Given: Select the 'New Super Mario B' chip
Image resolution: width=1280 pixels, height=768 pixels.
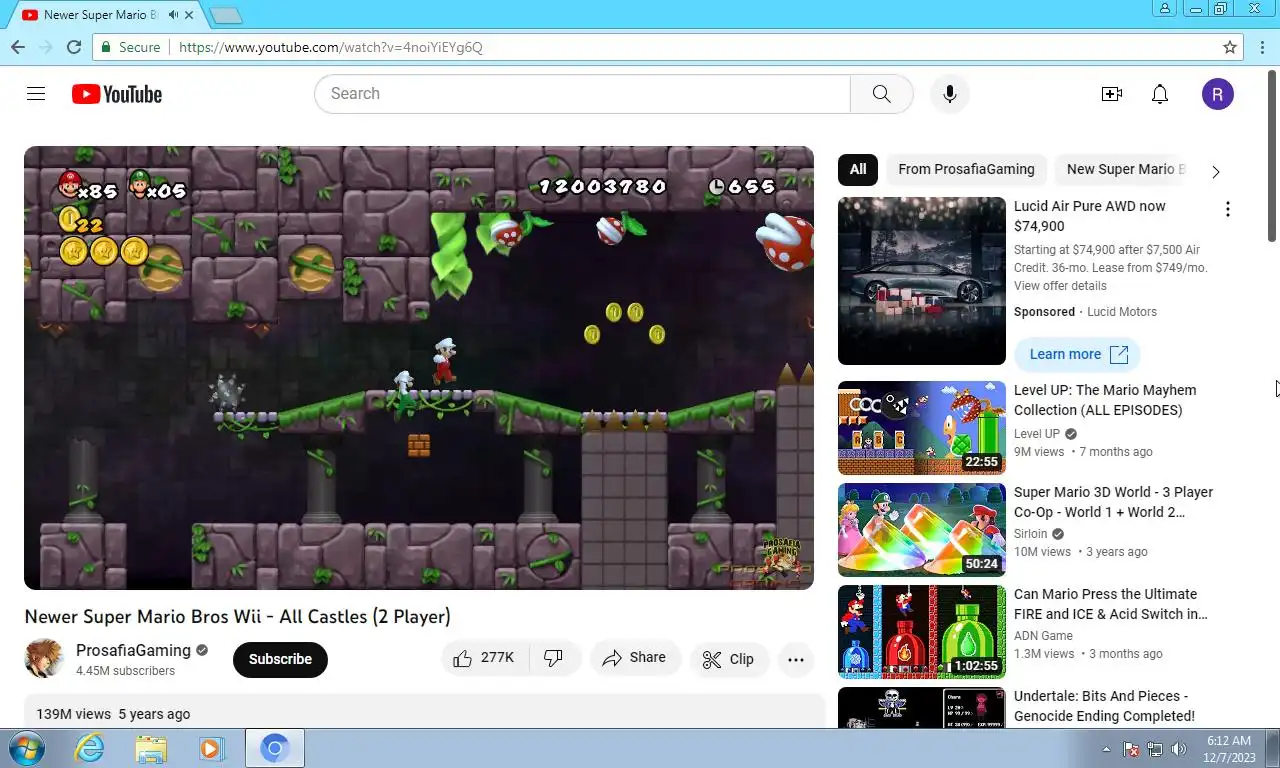Looking at the screenshot, I should click(x=1125, y=169).
